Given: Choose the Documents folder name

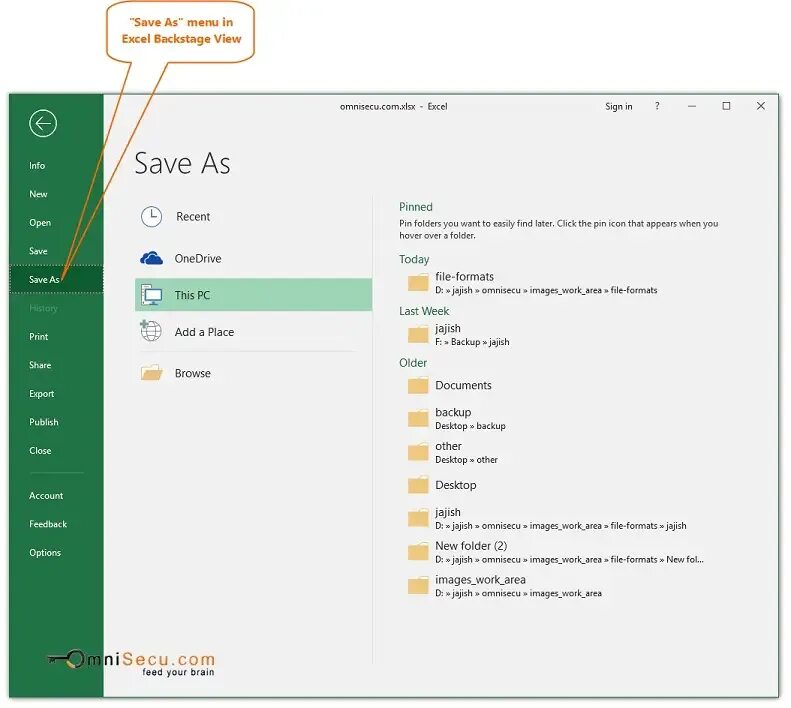Looking at the screenshot, I should (x=463, y=385).
